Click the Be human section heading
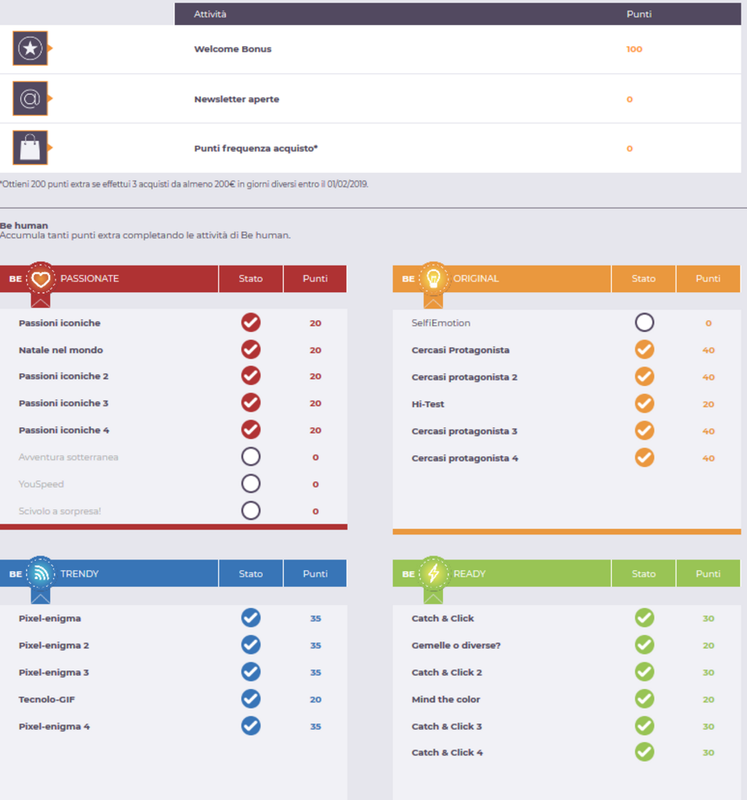 coord(24,226)
